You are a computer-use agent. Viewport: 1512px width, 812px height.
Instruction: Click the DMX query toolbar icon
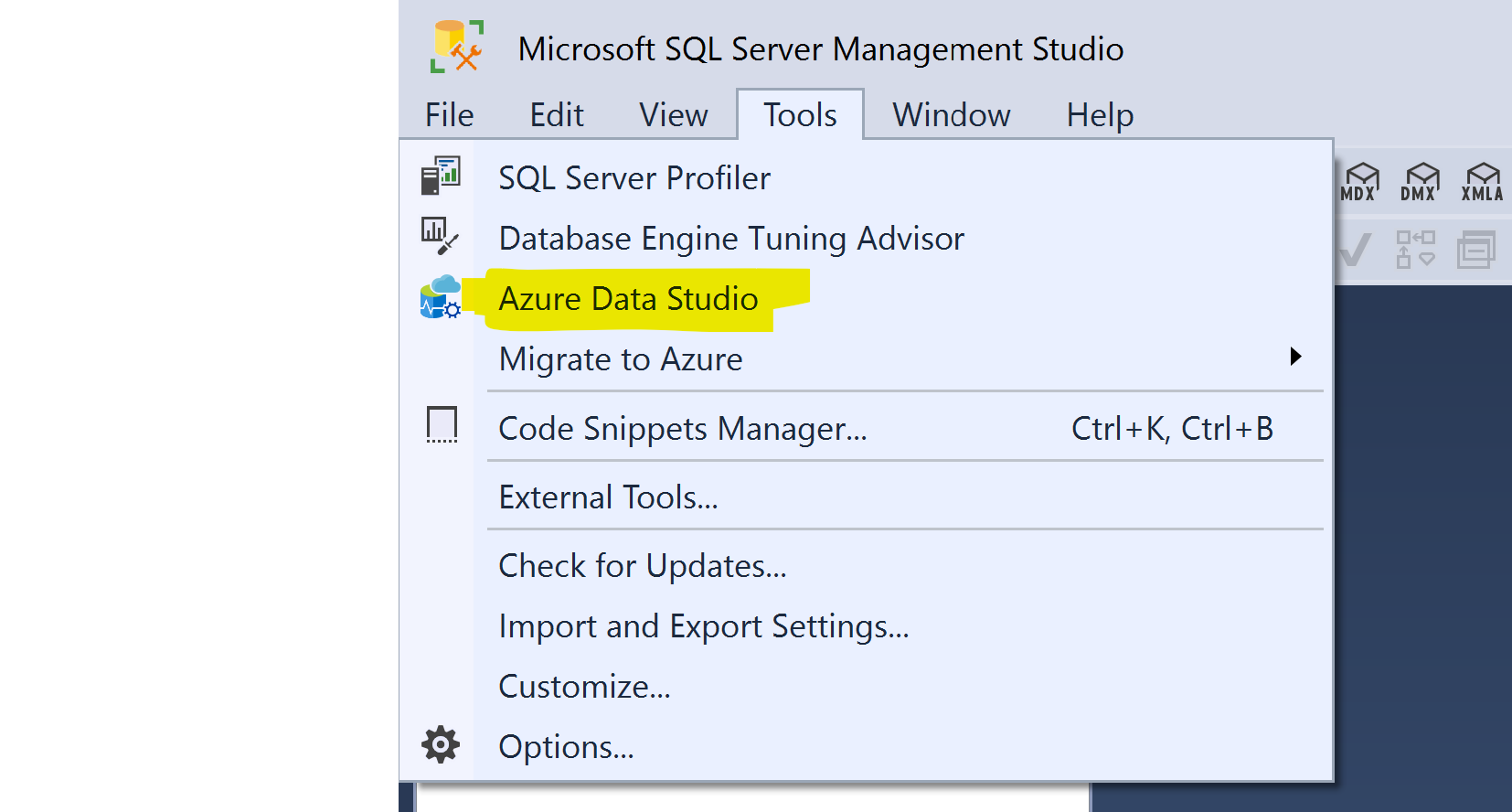1421,182
